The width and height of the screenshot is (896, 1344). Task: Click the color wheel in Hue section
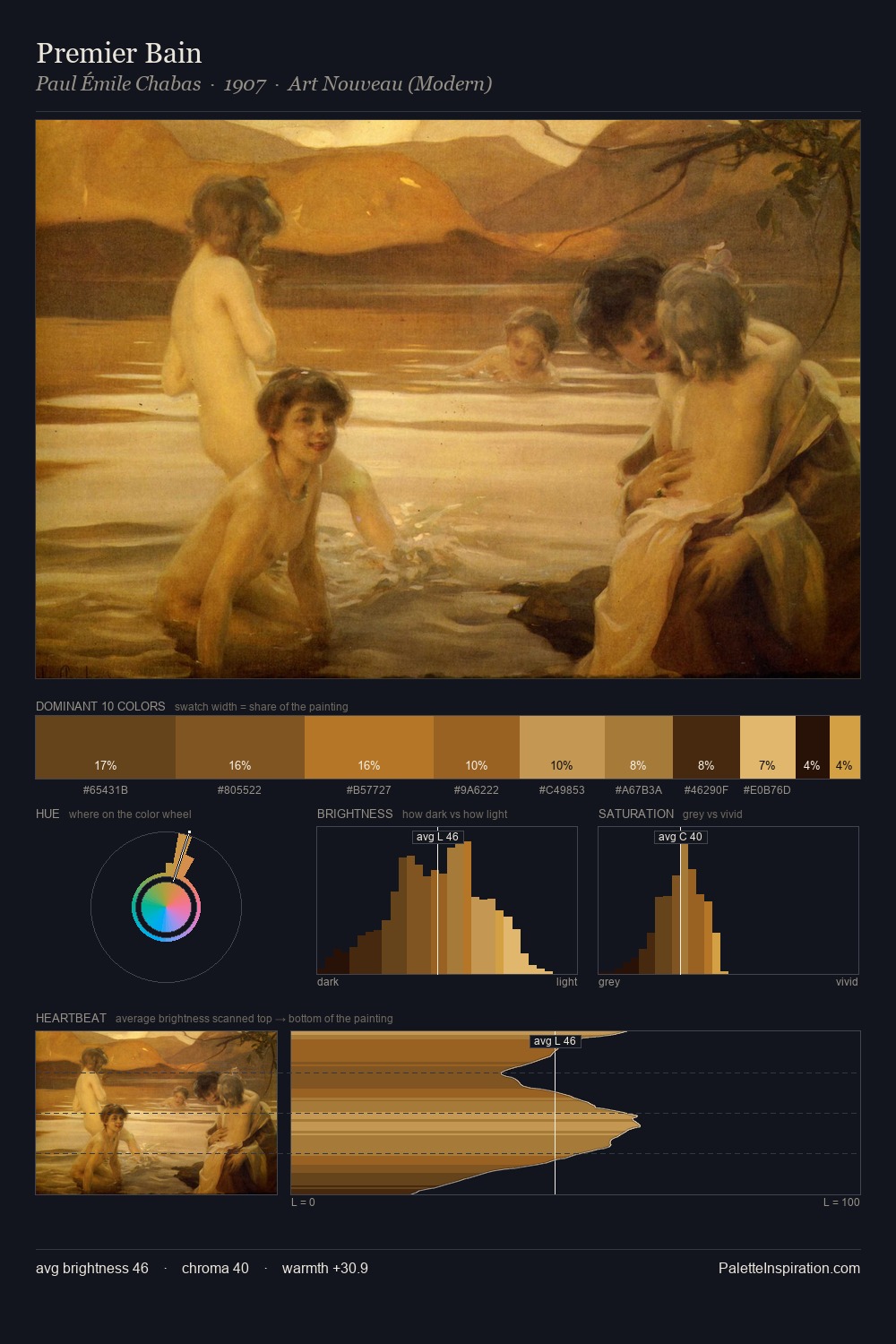pos(166,908)
